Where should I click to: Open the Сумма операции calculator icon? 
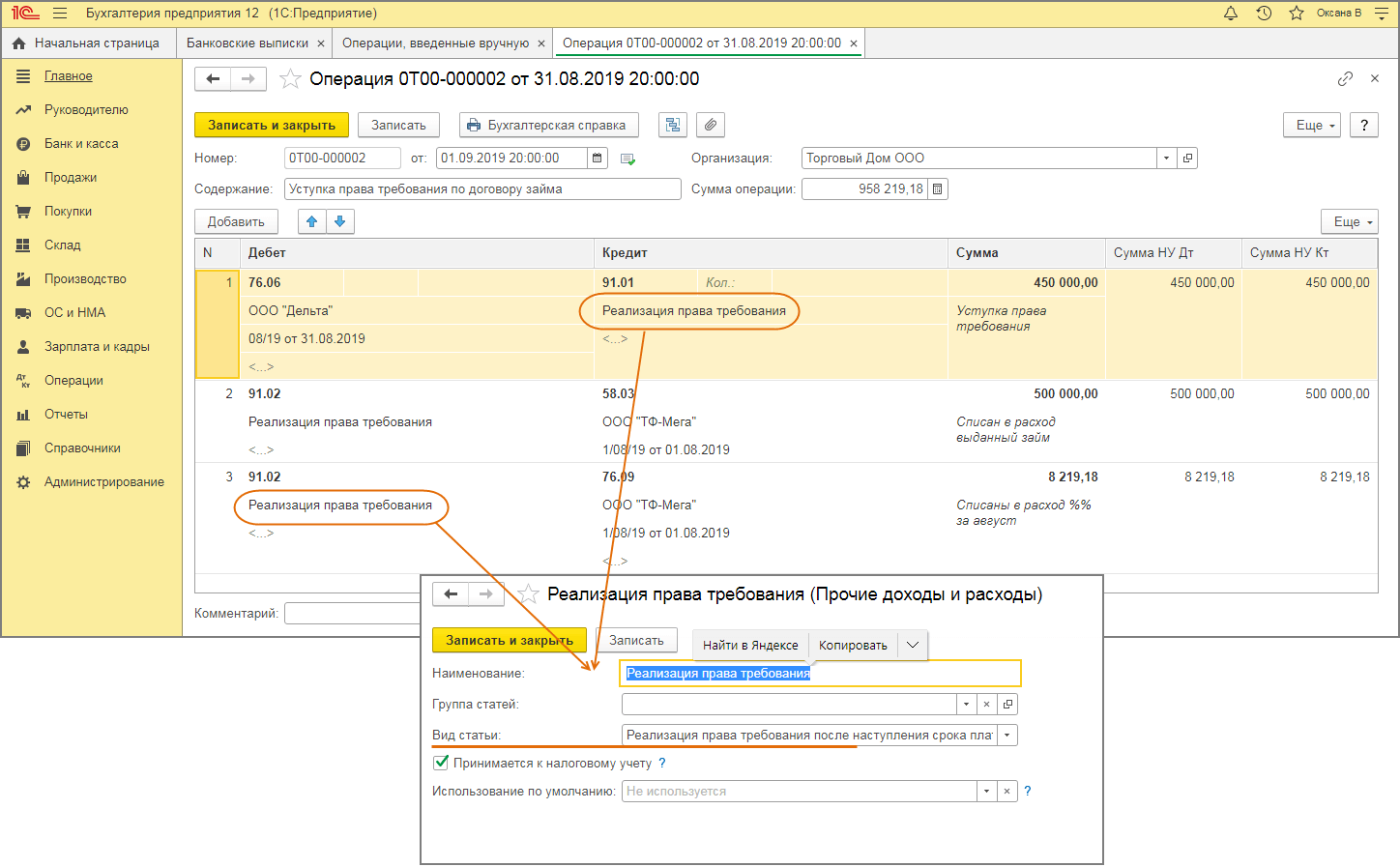pyautogui.click(x=938, y=189)
